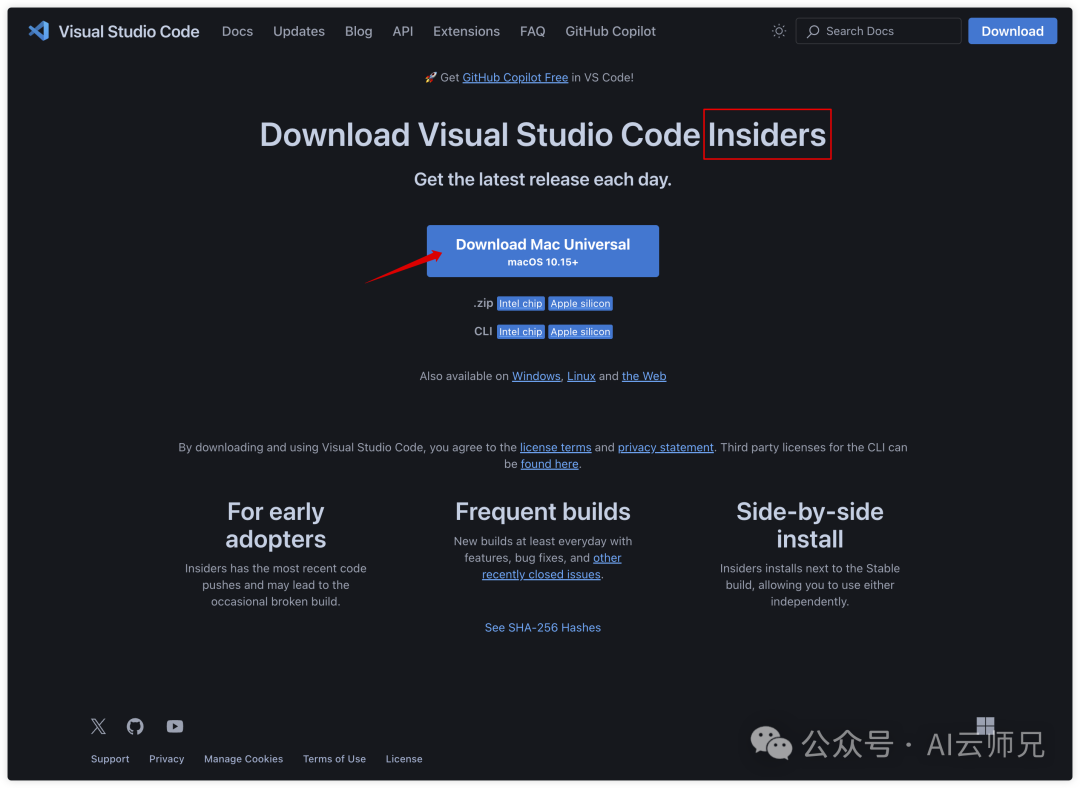
Task: Open the Windows download page link
Action: click(536, 376)
